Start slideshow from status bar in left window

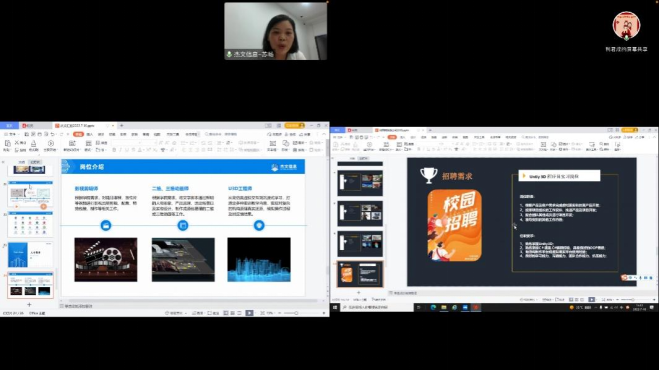(249, 313)
